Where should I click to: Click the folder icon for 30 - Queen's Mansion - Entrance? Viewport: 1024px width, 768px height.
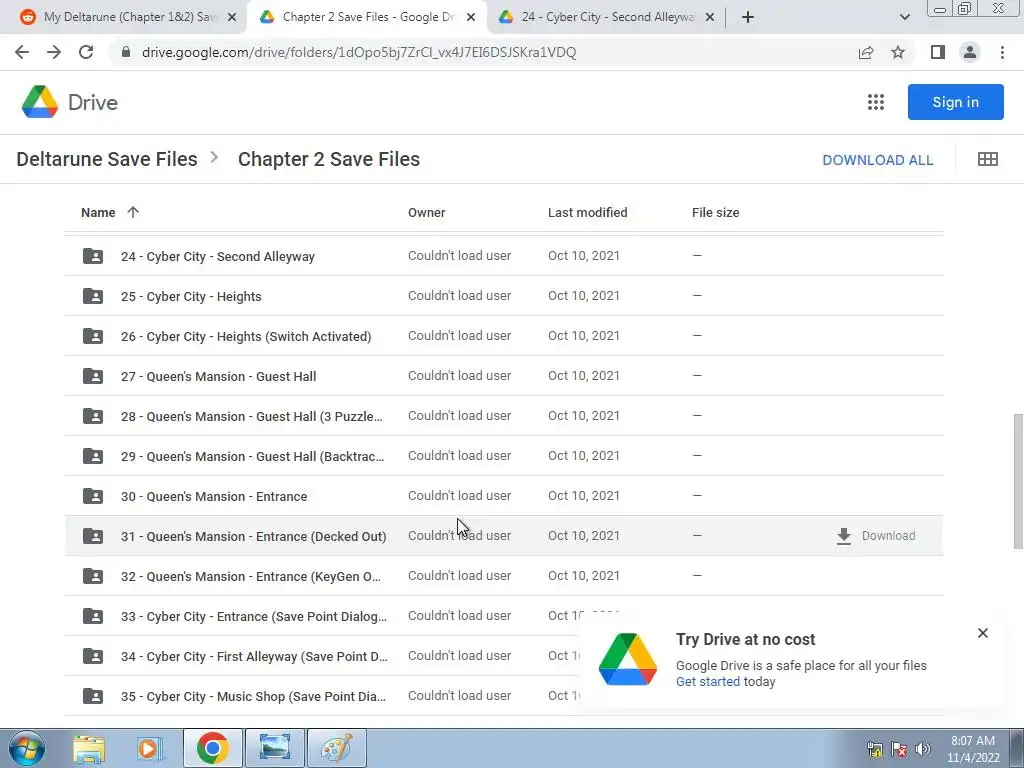point(93,496)
